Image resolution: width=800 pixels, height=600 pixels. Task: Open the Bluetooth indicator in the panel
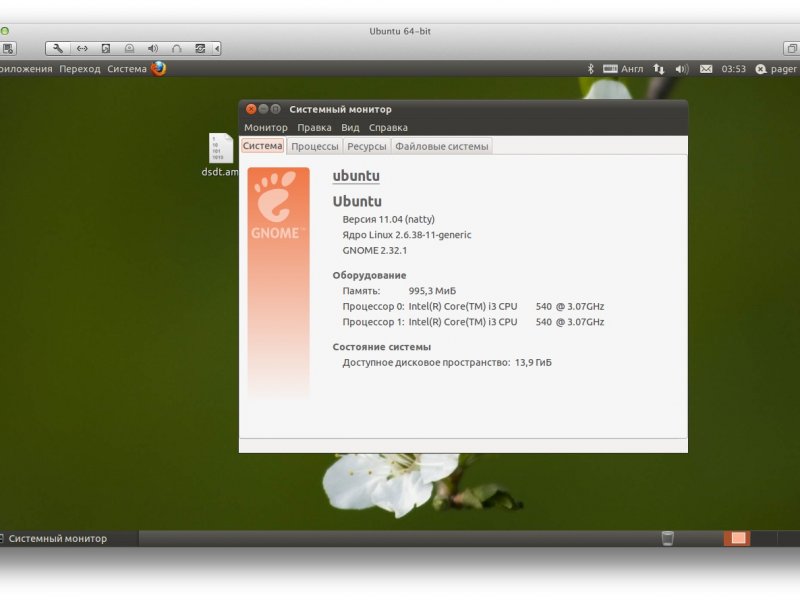point(590,68)
